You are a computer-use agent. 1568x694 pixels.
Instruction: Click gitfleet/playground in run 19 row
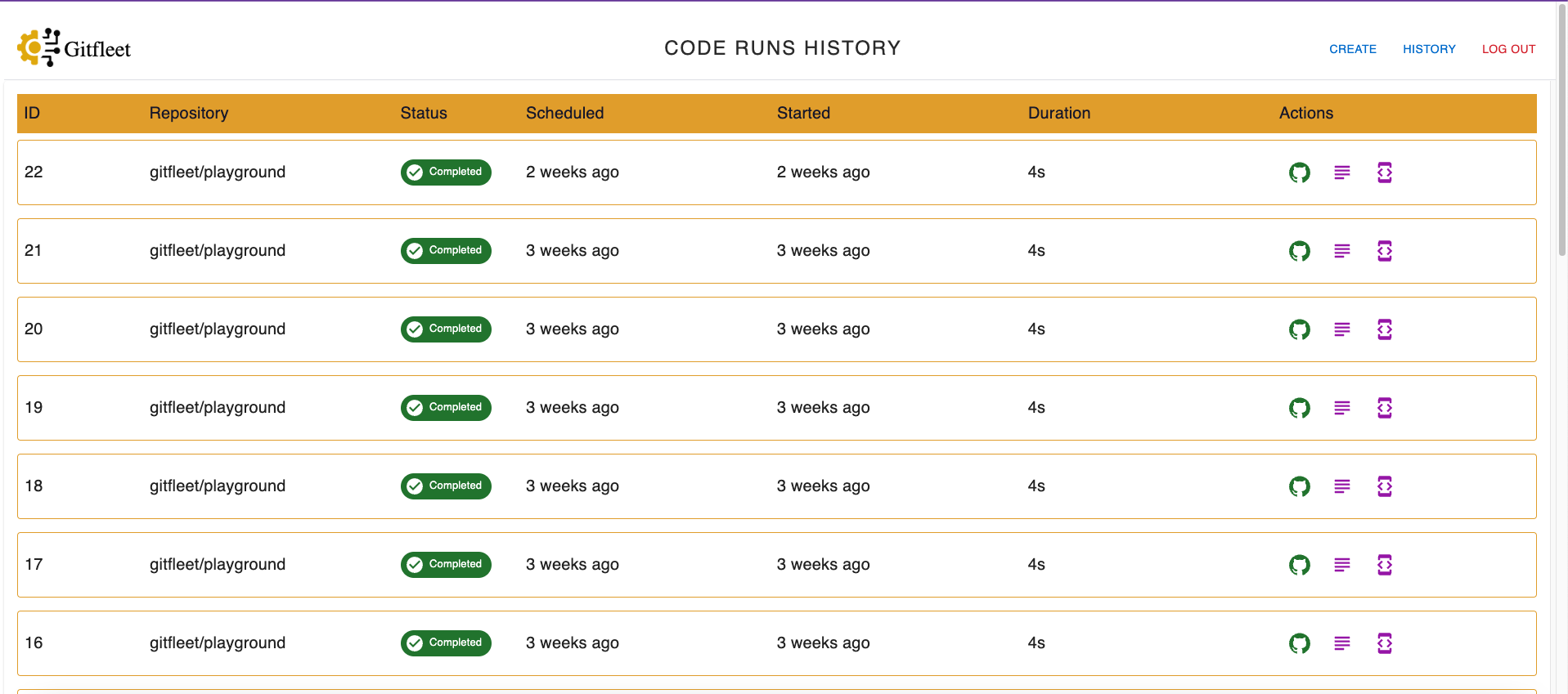pos(218,408)
